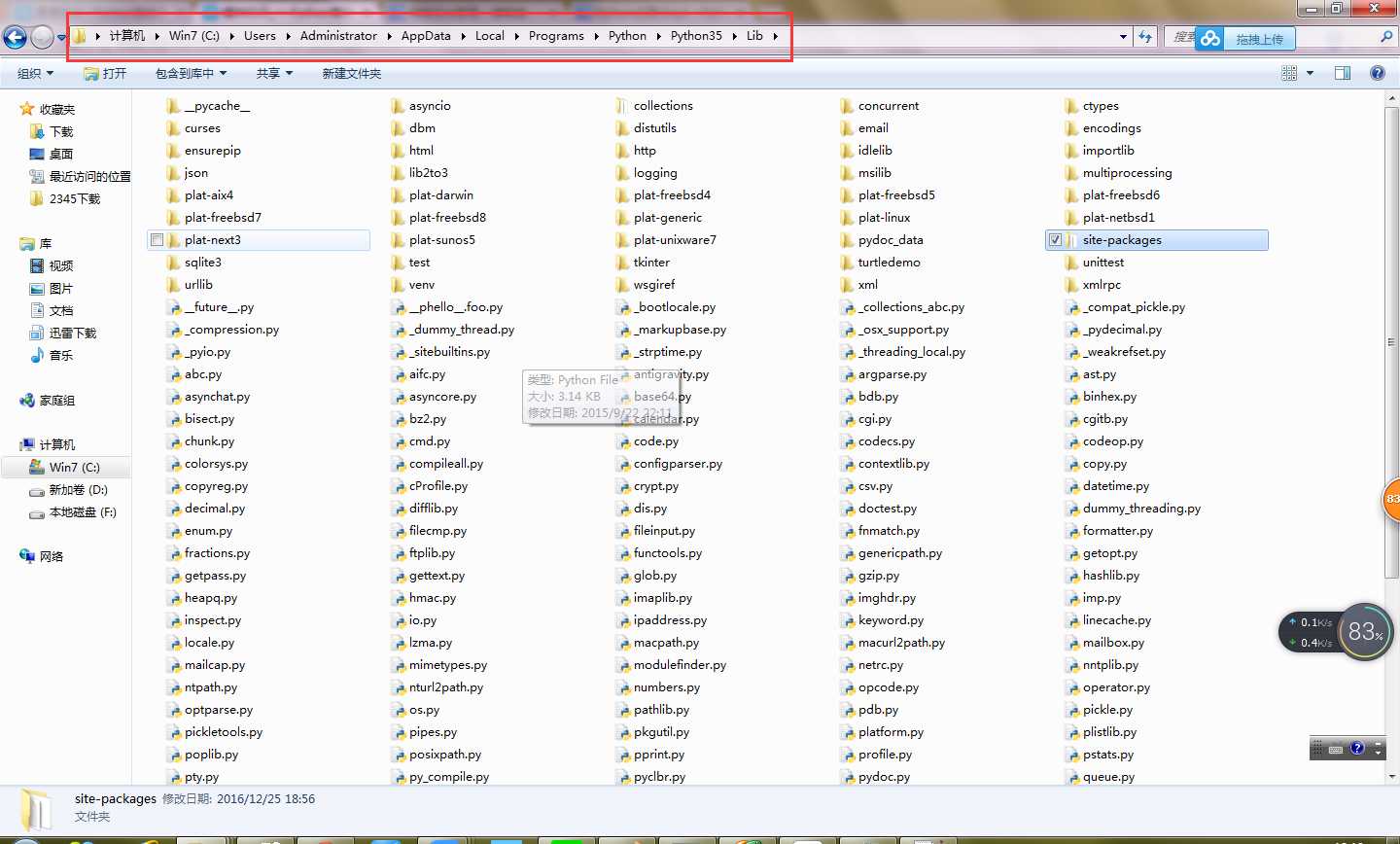
Task: Open the 共享 dropdown
Action: pos(274,73)
